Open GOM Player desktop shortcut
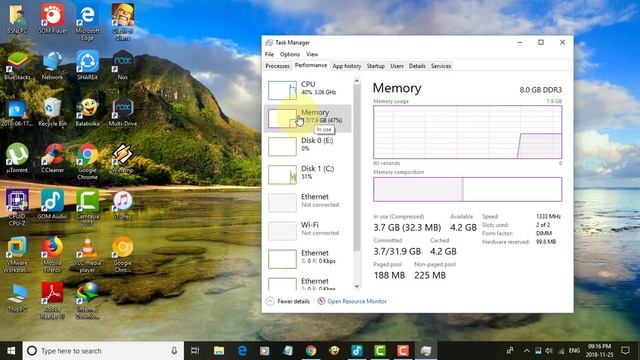This screenshot has width=640, height=360. [x=52, y=19]
